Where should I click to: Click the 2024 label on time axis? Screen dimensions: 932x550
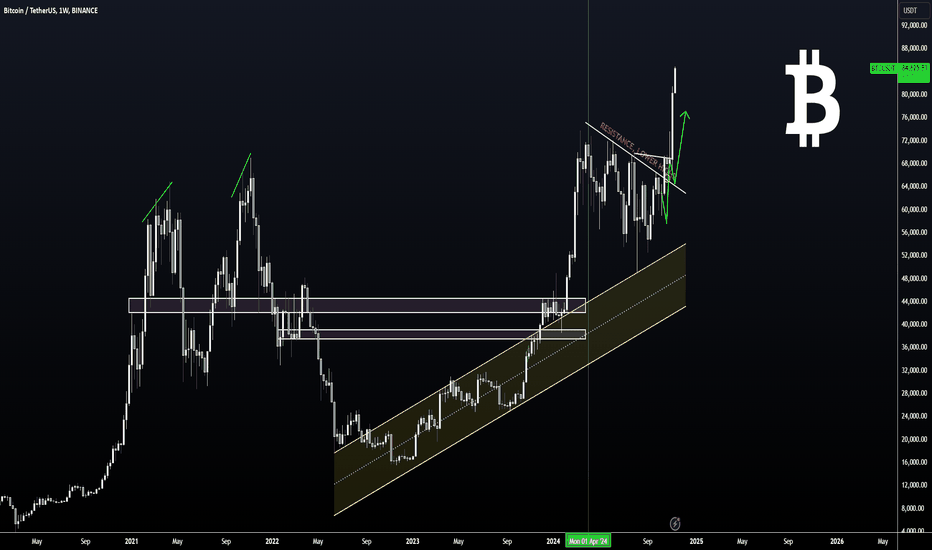point(553,542)
